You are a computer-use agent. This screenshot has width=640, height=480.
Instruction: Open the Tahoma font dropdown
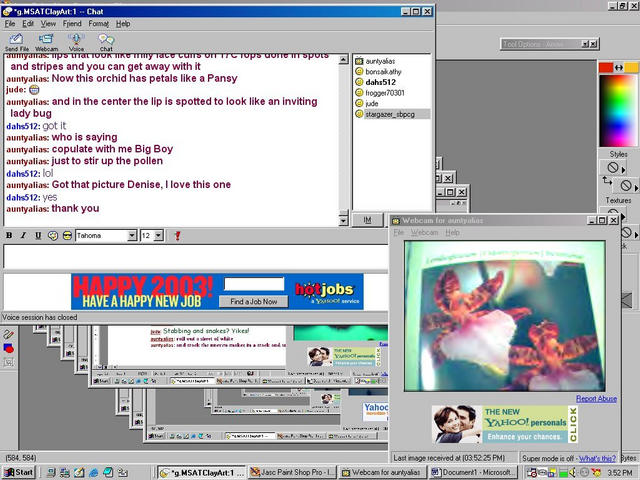(x=131, y=236)
